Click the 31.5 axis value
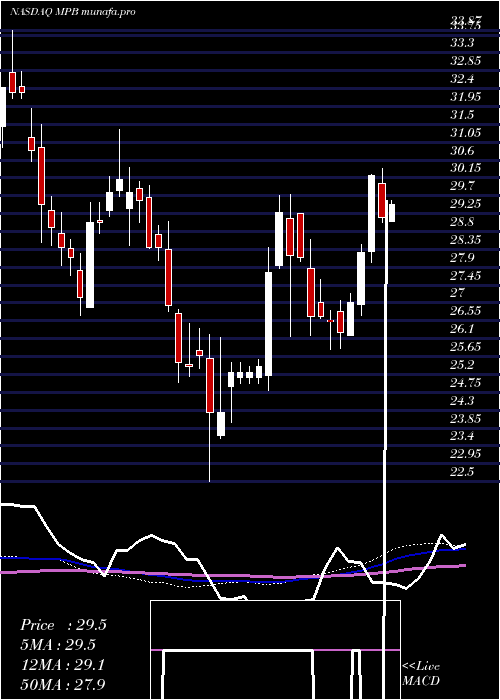500x700 pixels. pyautogui.click(x=462, y=115)
